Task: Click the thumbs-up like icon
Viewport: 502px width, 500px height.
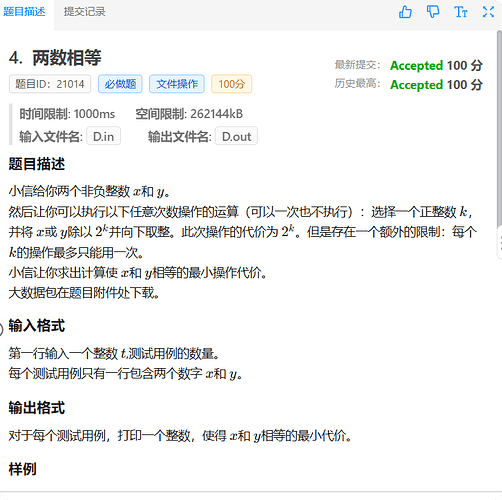Action: (x=405, y=12)
